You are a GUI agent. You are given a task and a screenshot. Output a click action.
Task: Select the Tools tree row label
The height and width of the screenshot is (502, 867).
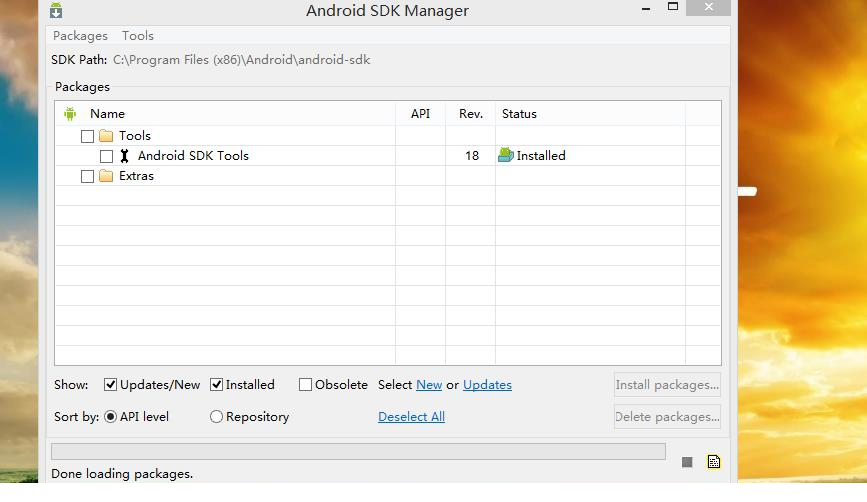point(135,136)
